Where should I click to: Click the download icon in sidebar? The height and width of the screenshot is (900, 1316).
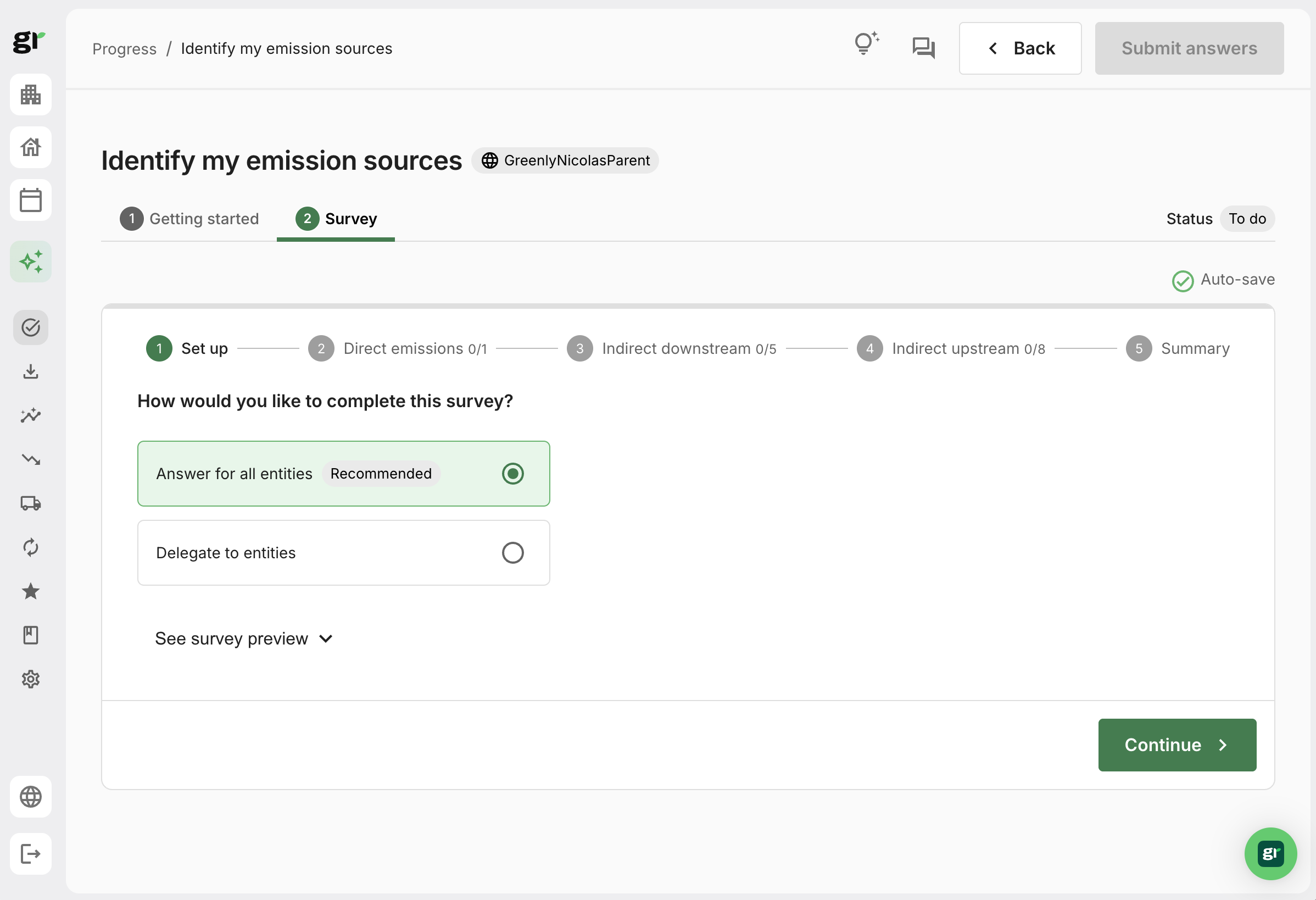31,371
